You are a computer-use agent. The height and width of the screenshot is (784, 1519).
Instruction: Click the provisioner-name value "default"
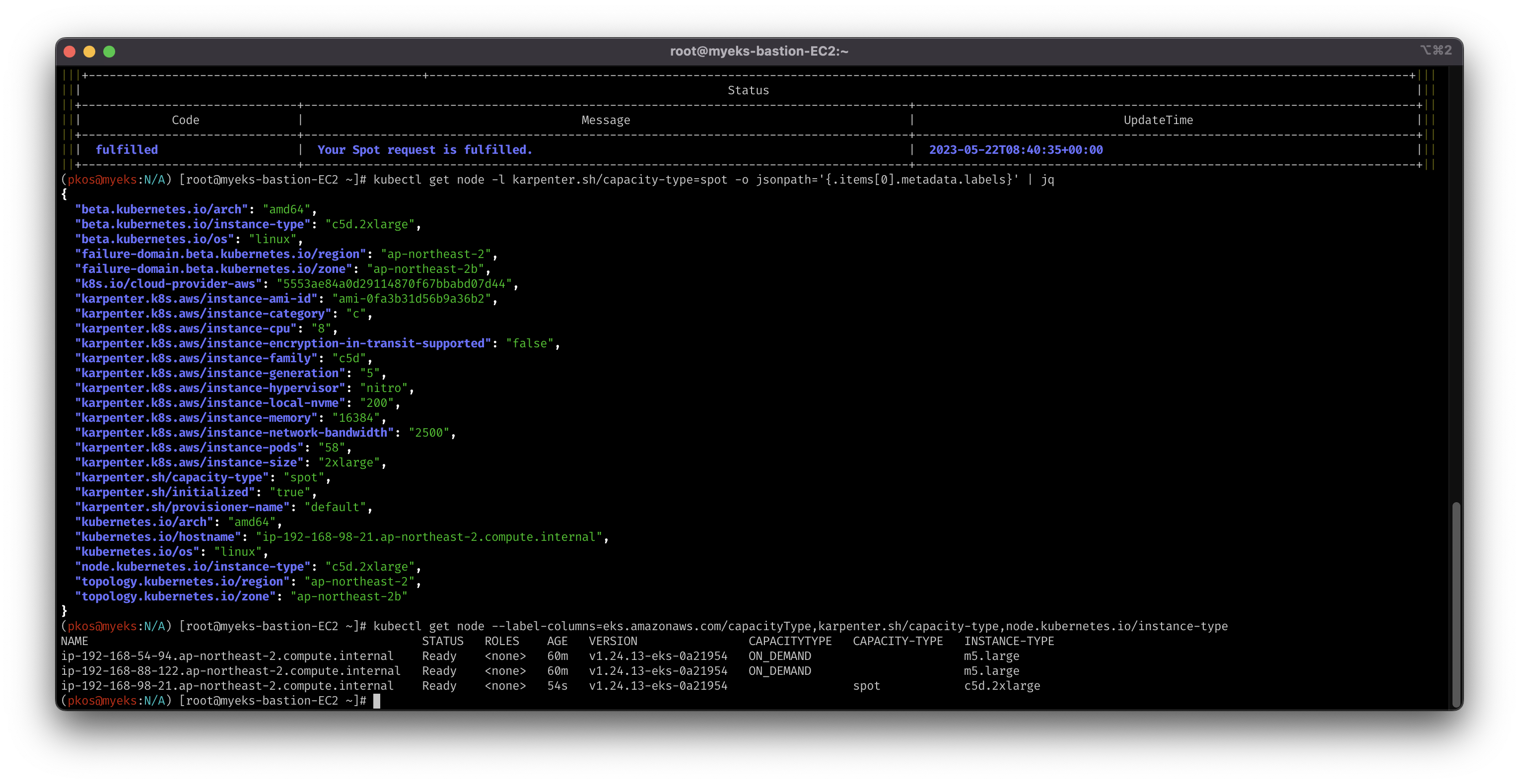[336, 507]
